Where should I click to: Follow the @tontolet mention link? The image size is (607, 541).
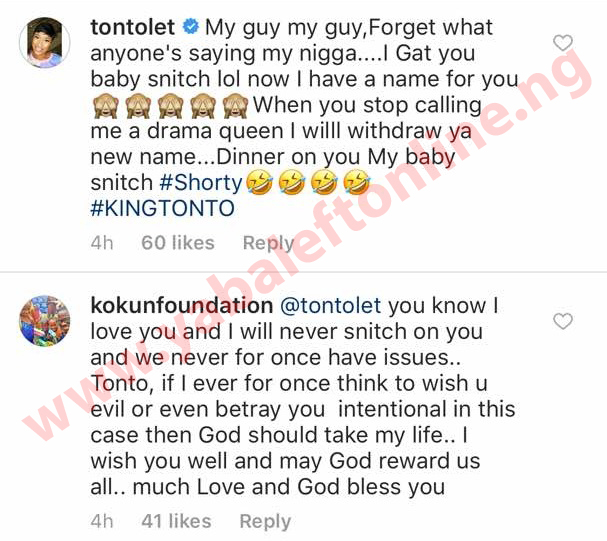click(x=331, y=306)
